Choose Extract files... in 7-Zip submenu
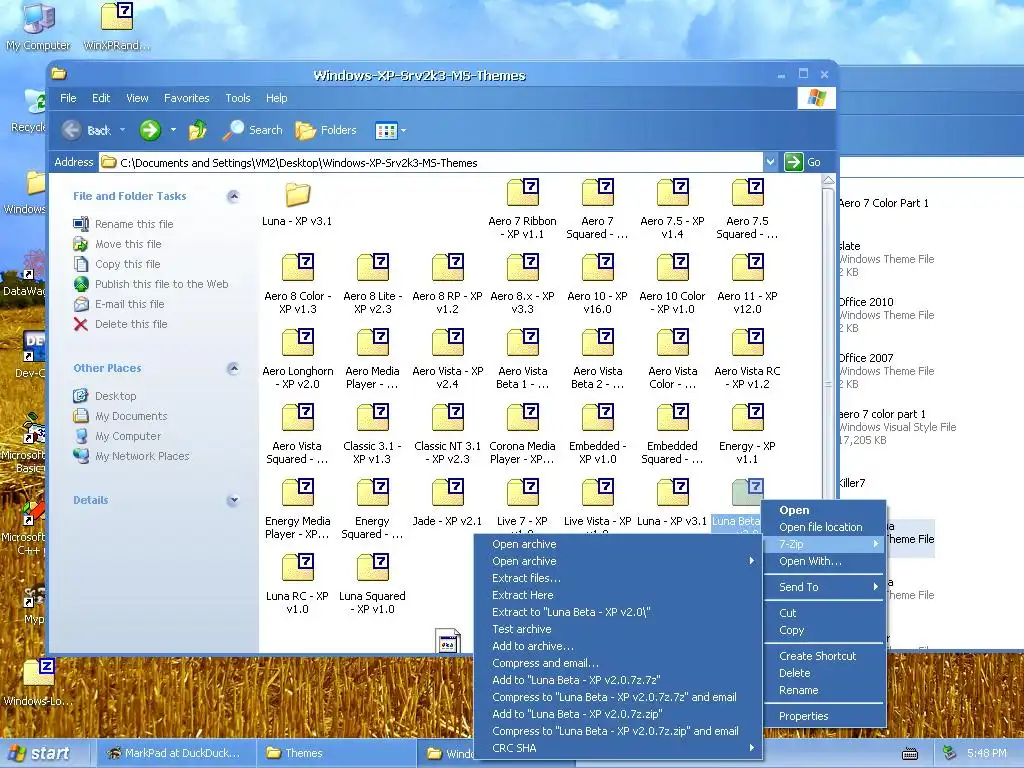This screenshot has width=1024, height=768. pos(618,578)
